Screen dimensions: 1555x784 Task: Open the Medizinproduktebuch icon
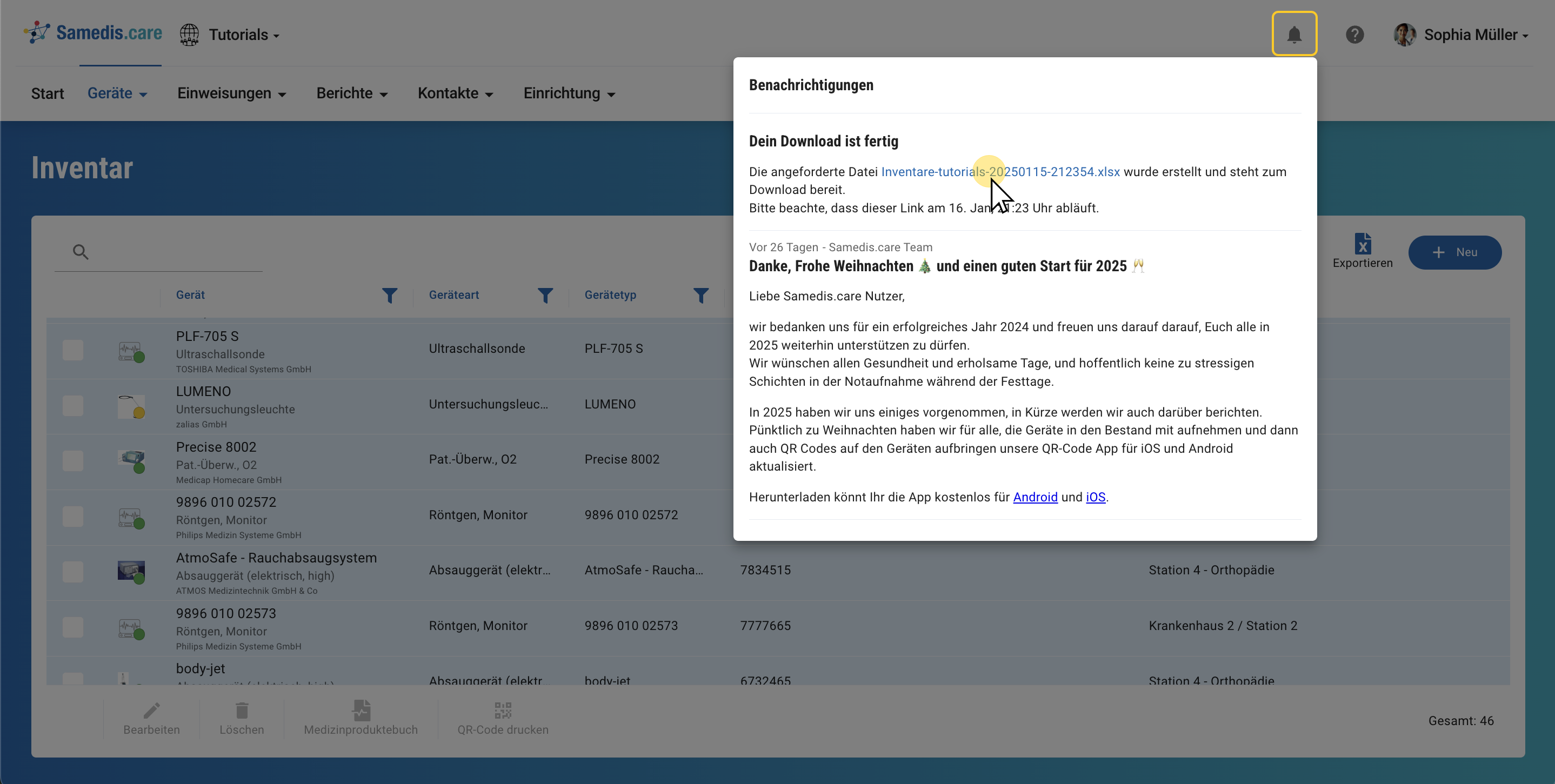[x=361, y=711]
